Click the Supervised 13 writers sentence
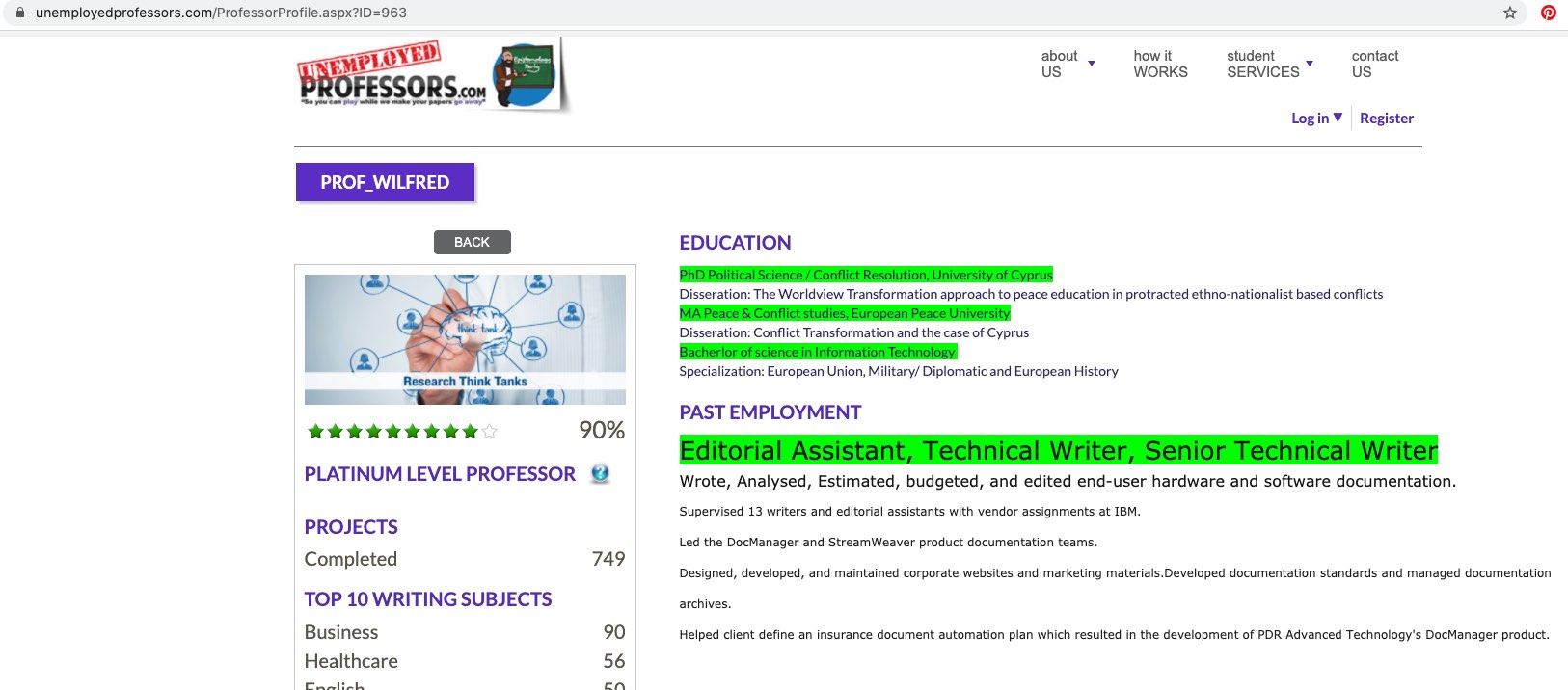Viewport: 1568px width, 690px height. click(909, 512)
